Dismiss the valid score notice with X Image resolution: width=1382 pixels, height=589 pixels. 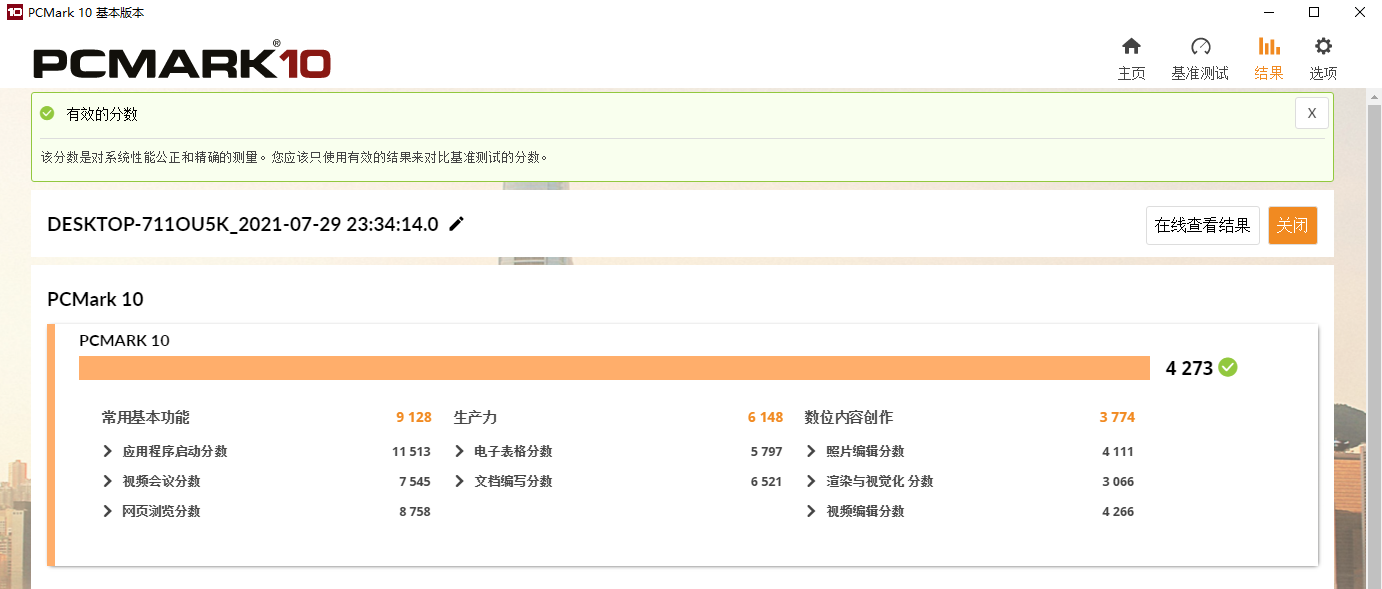point(1311,113)
